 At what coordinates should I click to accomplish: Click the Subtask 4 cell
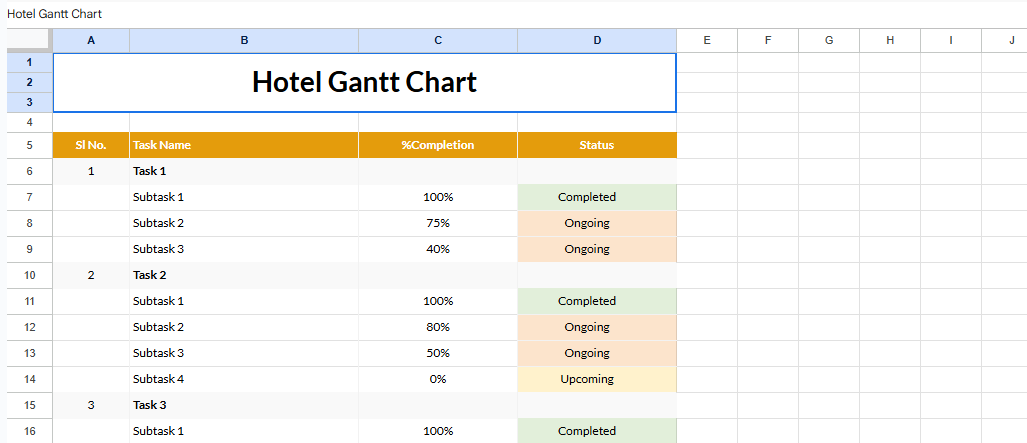tap(244, 379)
